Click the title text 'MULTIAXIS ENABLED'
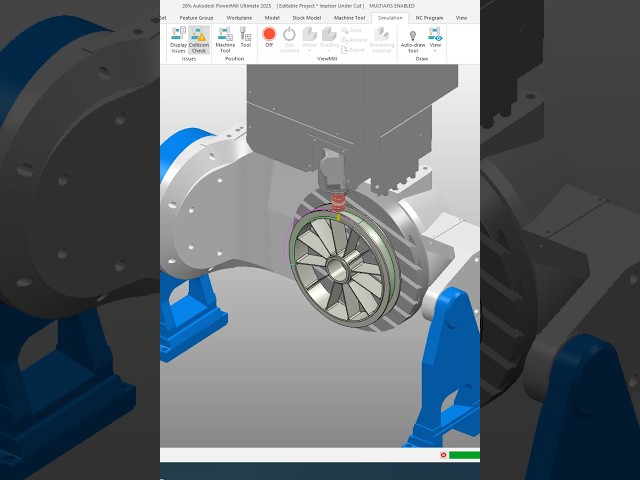Image resolution: width=640 pixels, height=480 pixels. [x=392, y=6]
